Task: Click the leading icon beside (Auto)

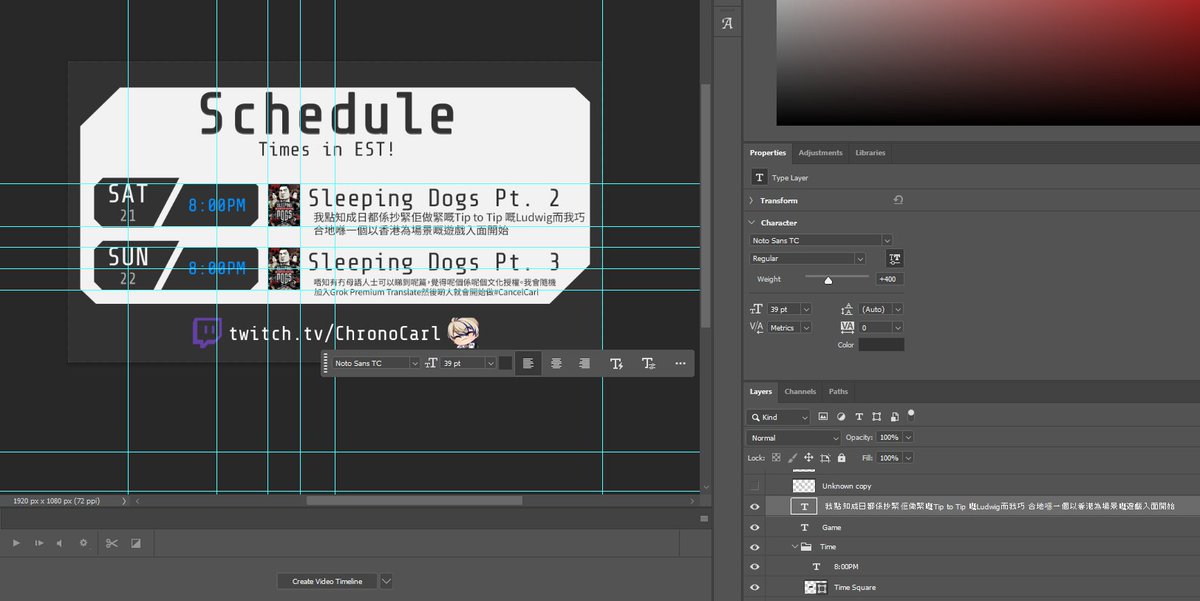Action: pos(848,310)
